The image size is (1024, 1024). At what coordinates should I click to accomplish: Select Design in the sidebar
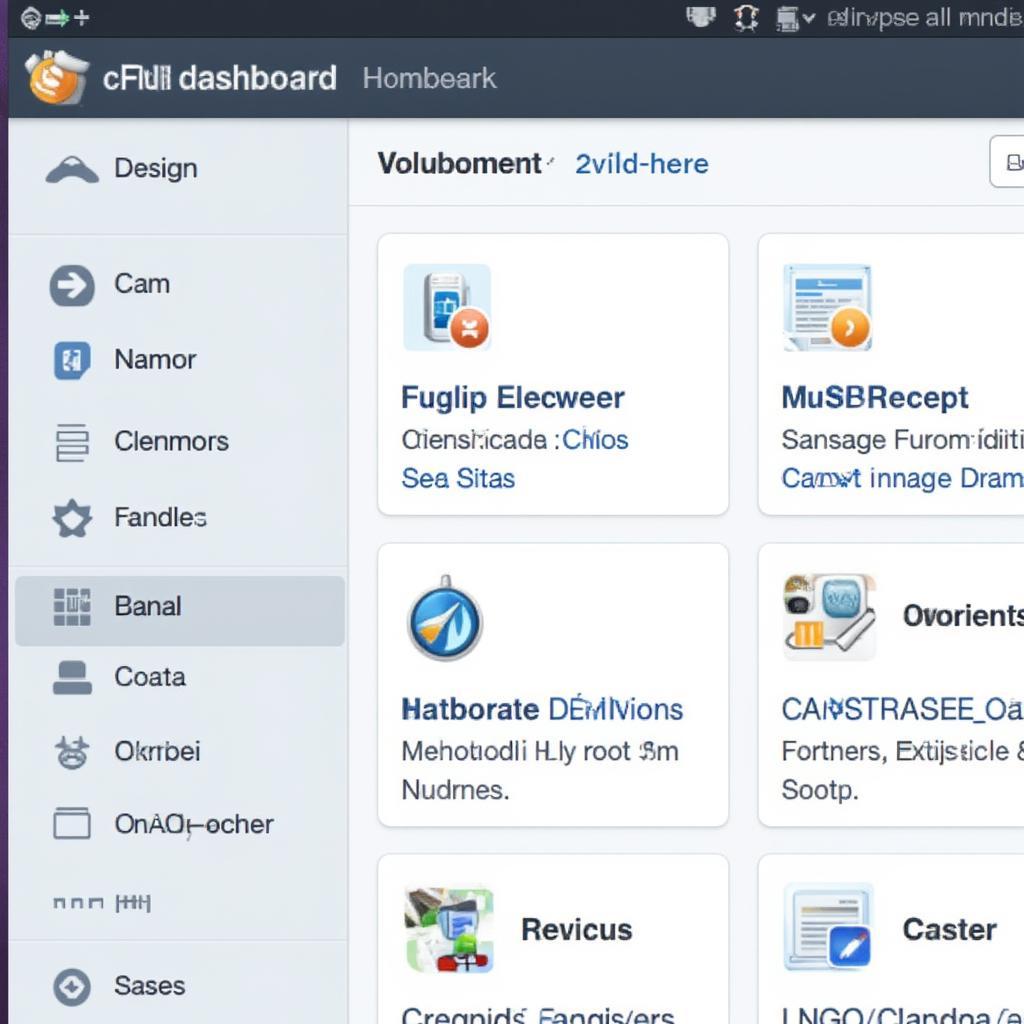point(178,168)
